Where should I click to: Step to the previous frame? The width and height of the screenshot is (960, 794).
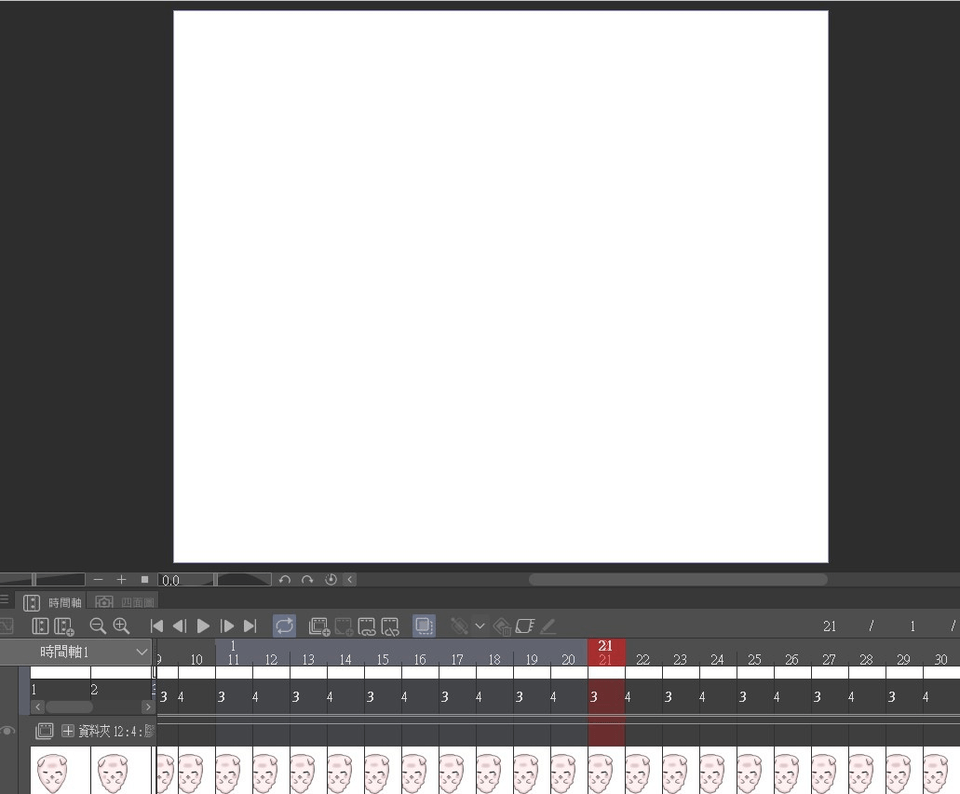[180, 626]
